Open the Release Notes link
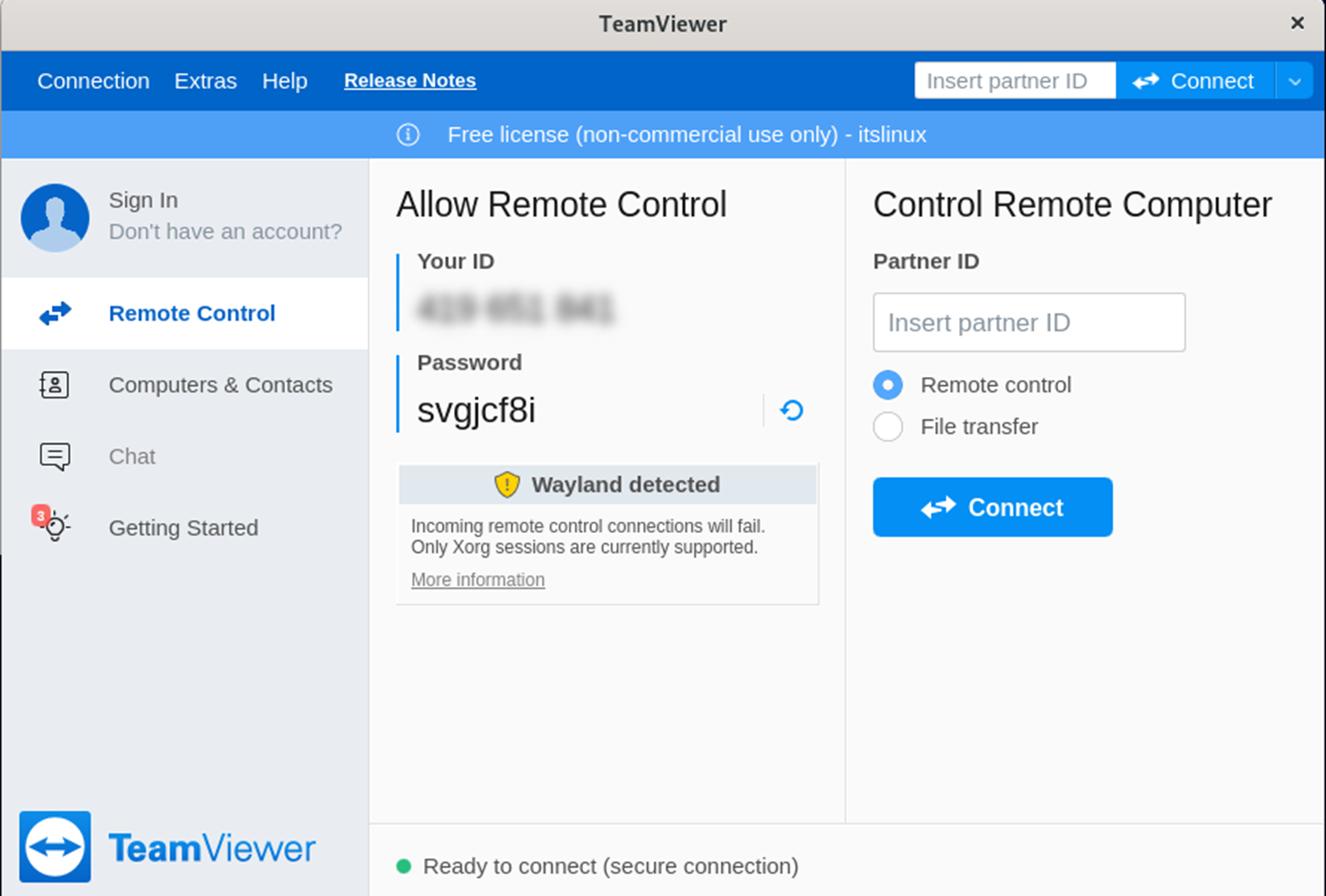This screenshot has width=1326, height=896. tap(410, 81)
